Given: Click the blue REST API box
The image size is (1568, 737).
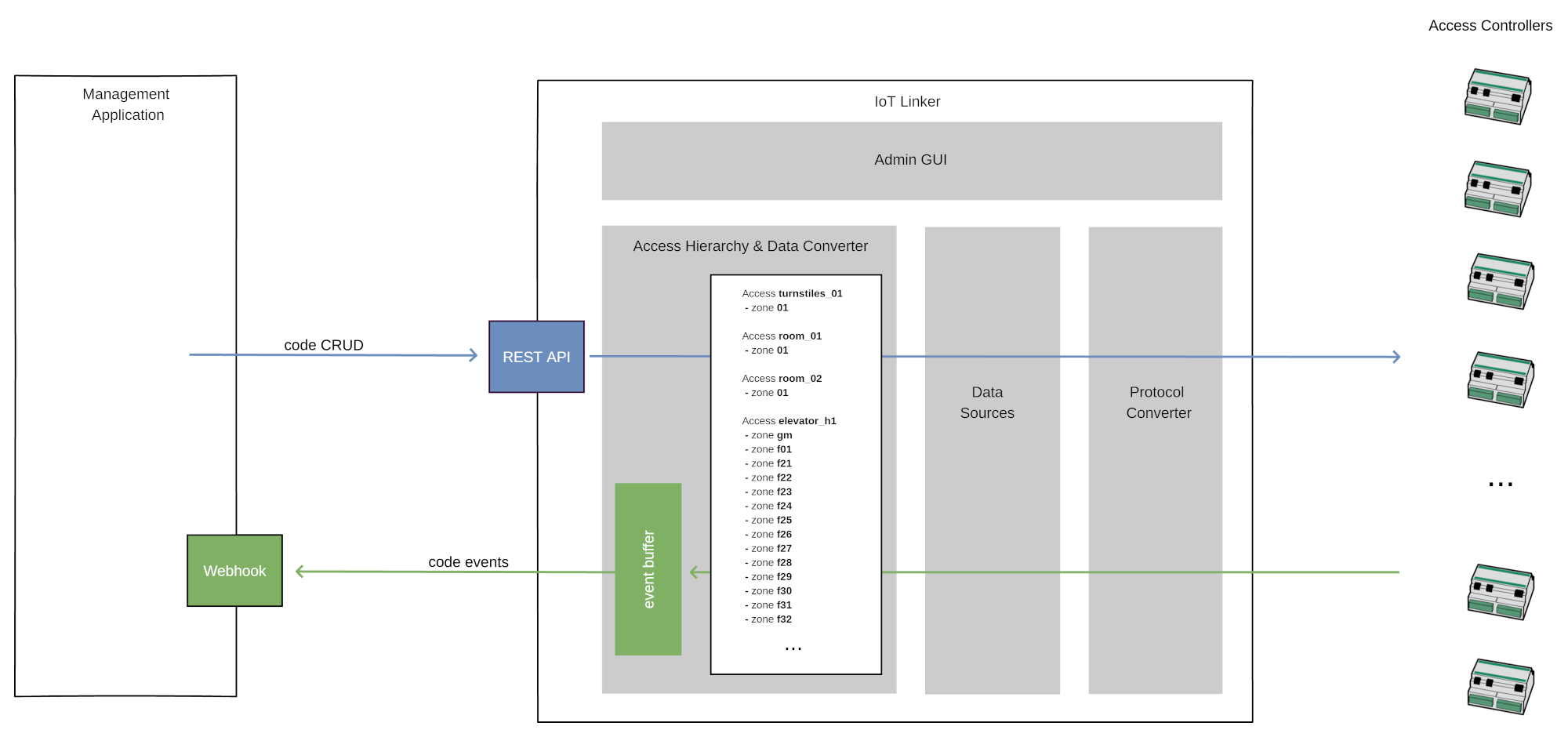Looking at the screenshot, I should coord(536,357).
